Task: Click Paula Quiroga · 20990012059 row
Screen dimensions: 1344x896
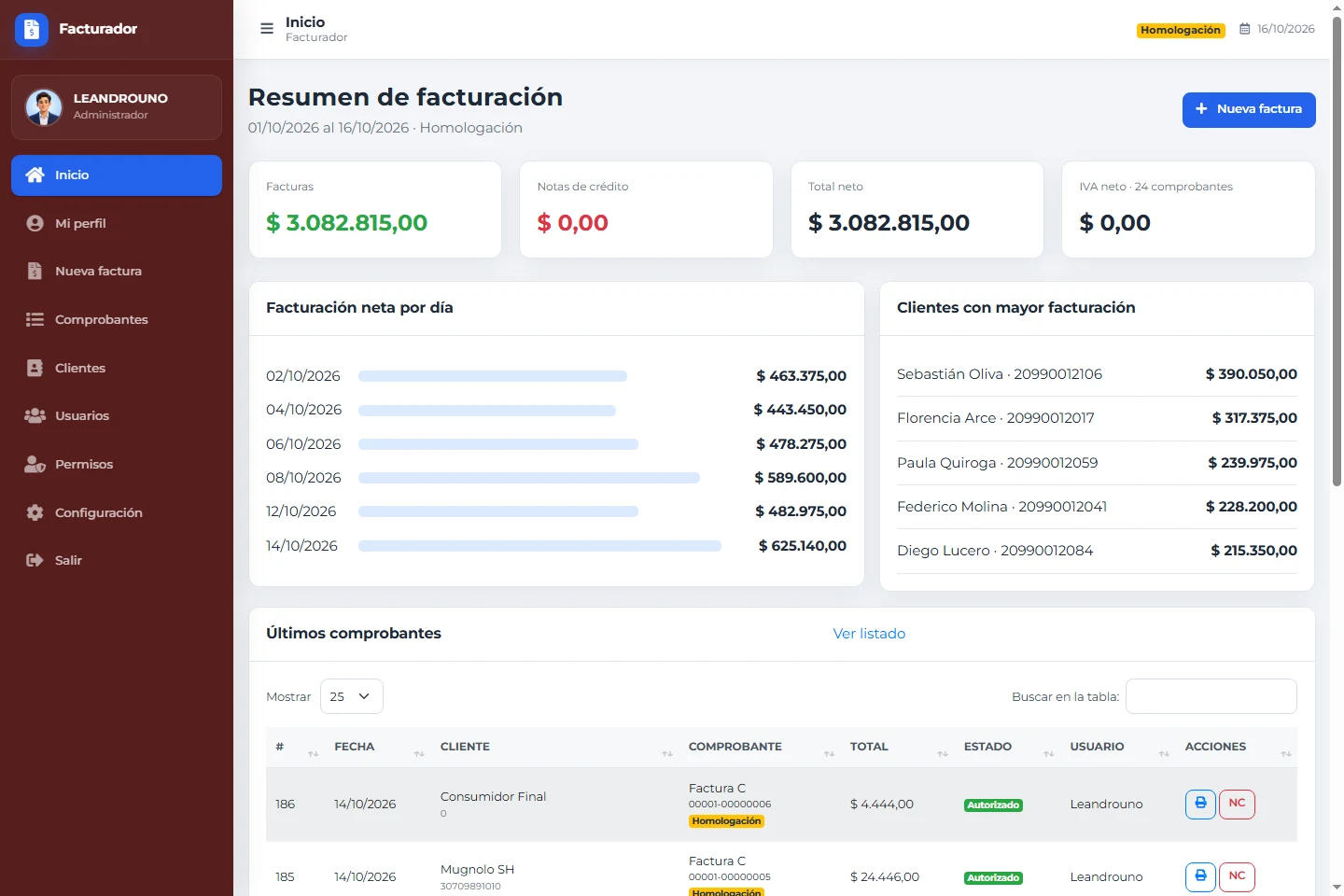Action: coord(1097,463)
